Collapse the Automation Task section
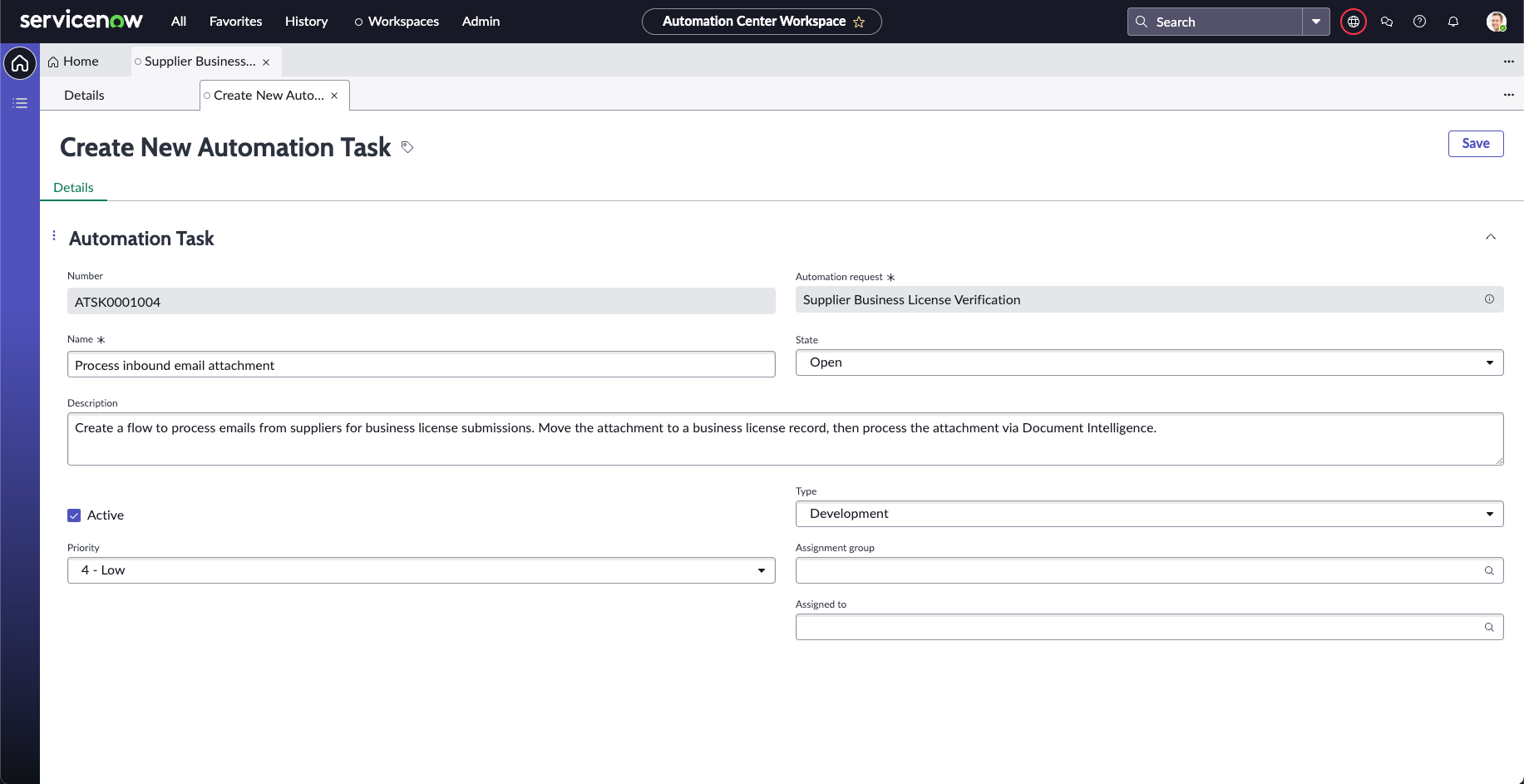 pos(1490,237)
